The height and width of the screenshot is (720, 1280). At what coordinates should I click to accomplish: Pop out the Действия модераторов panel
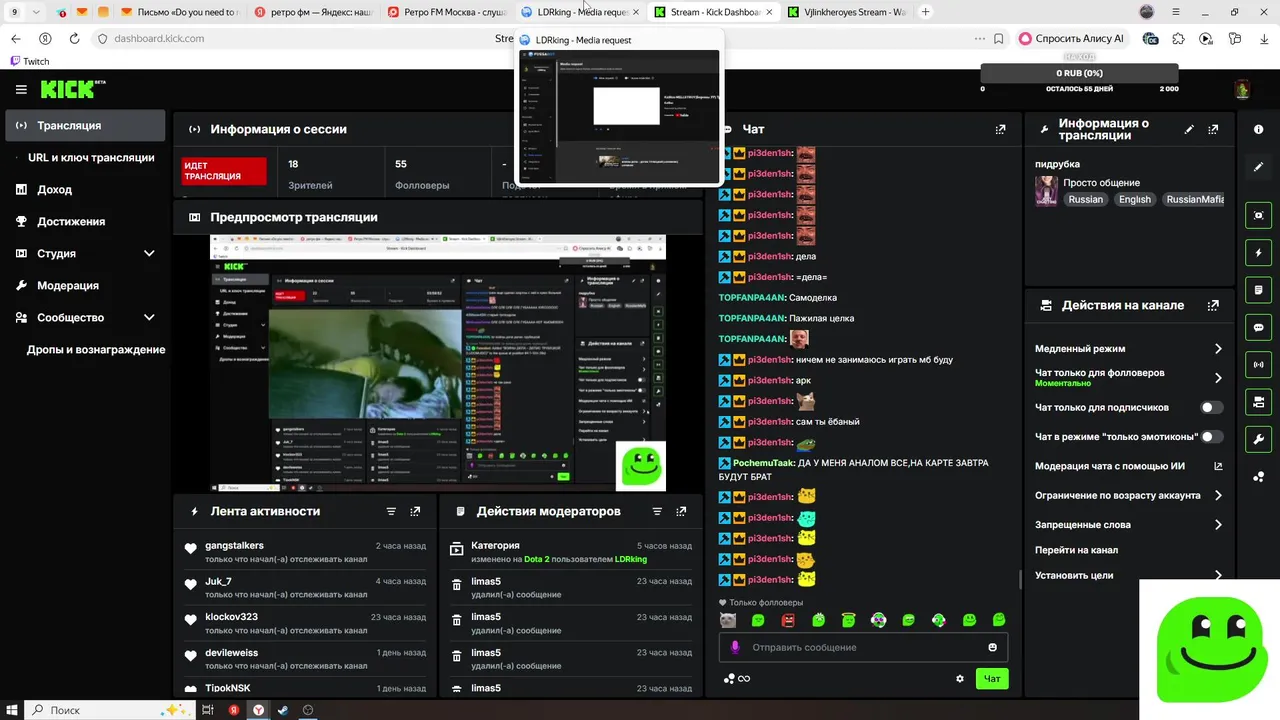(x=681, y=511)
